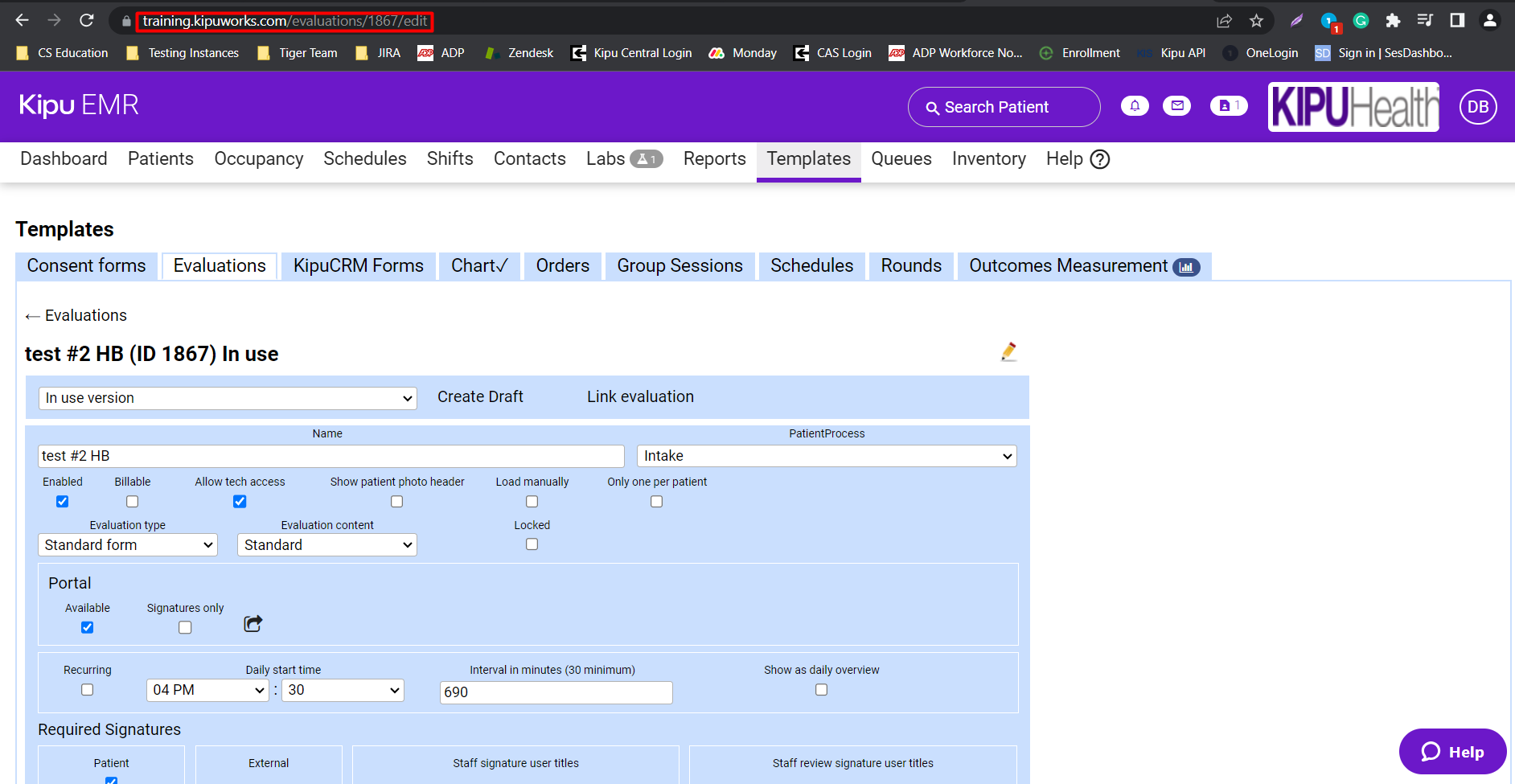
Task: Click the Link evaluation link
Action: point(639,396)
